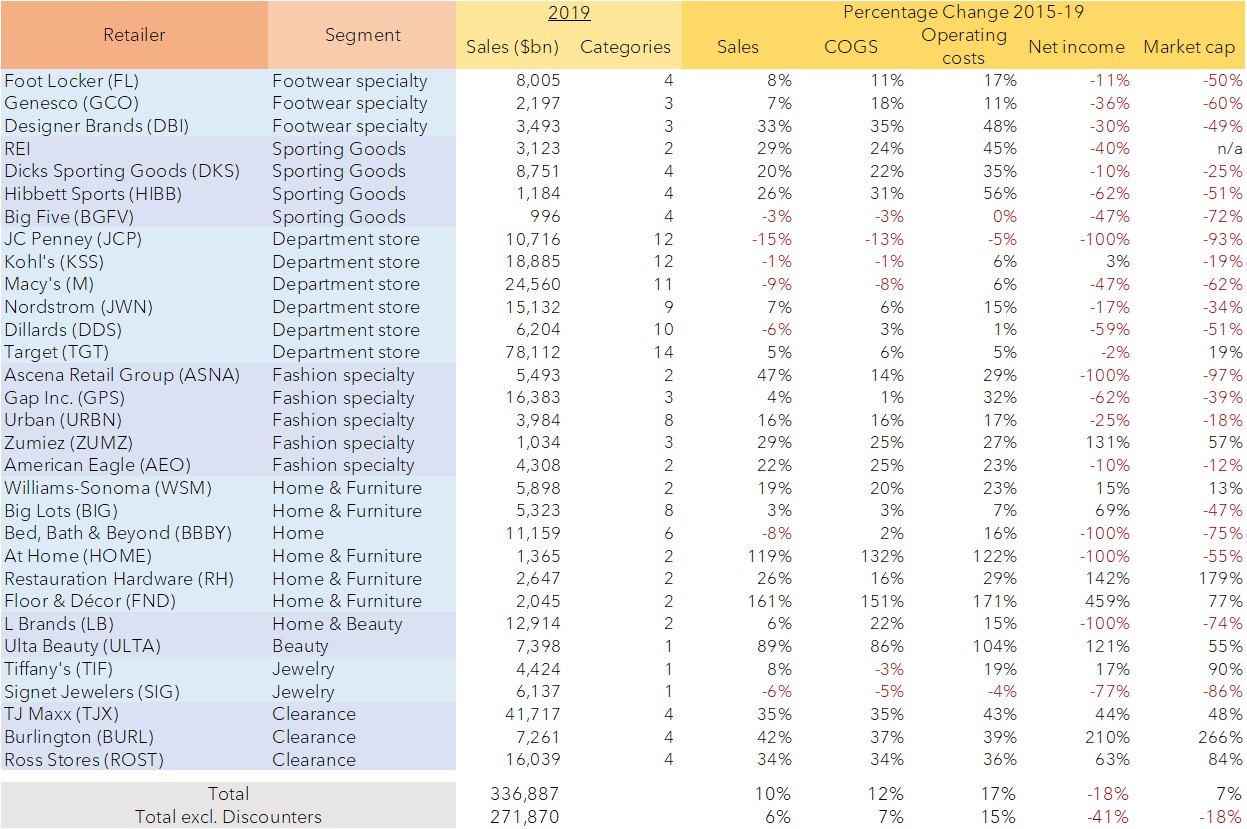Click Total net income change -18%
This screenshot has width=1247, height=829.
point(1109,794)
